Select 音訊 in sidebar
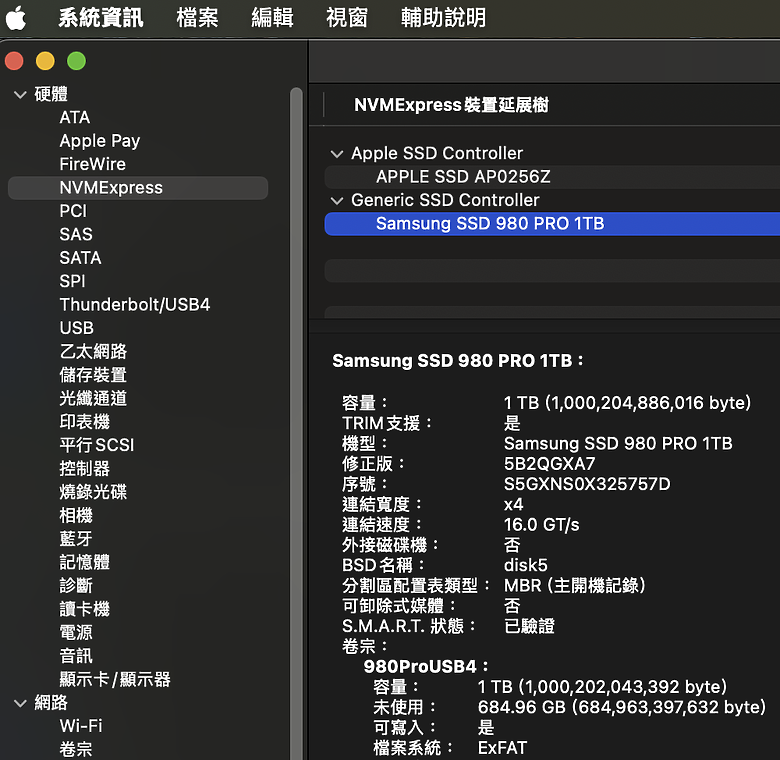 coord(76,656)
